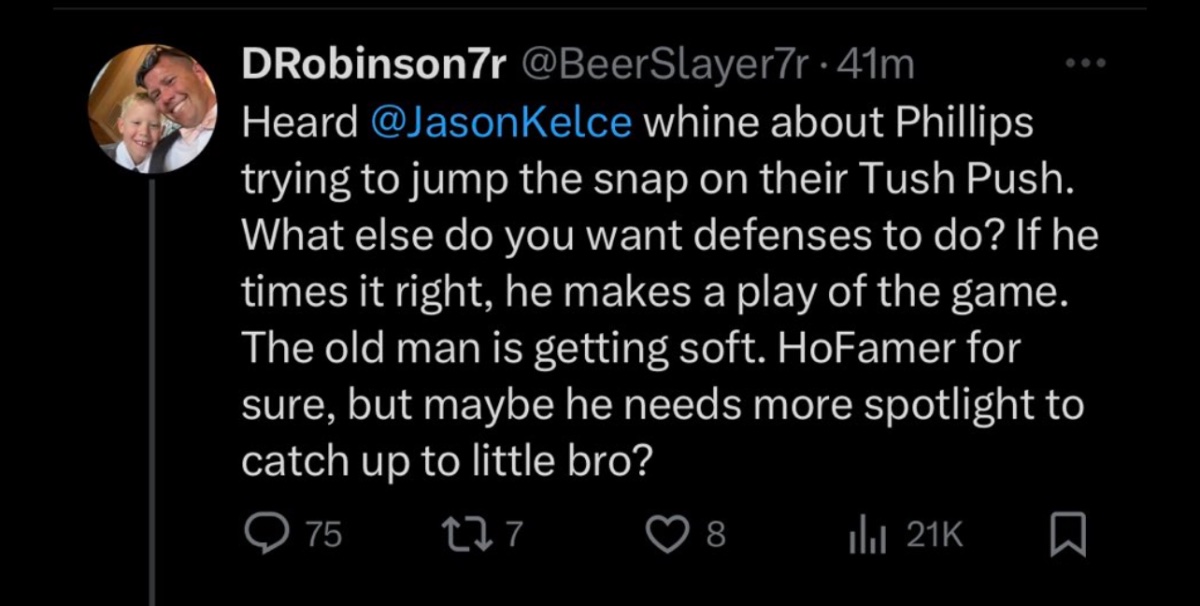The image size is (1200, 606).
Task: Click the views bar chart icon
Action: 862,537
